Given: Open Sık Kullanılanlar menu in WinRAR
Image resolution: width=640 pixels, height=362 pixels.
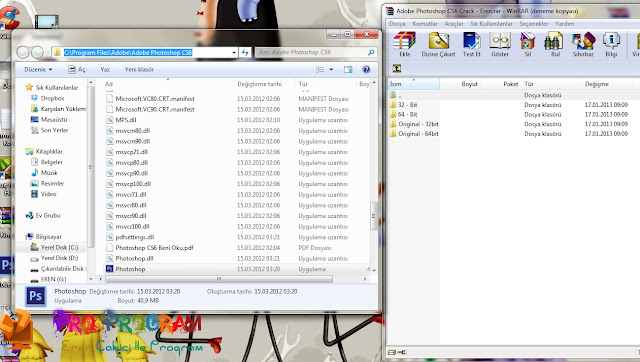Looking at the screenshot, I should tap(491, 24).
